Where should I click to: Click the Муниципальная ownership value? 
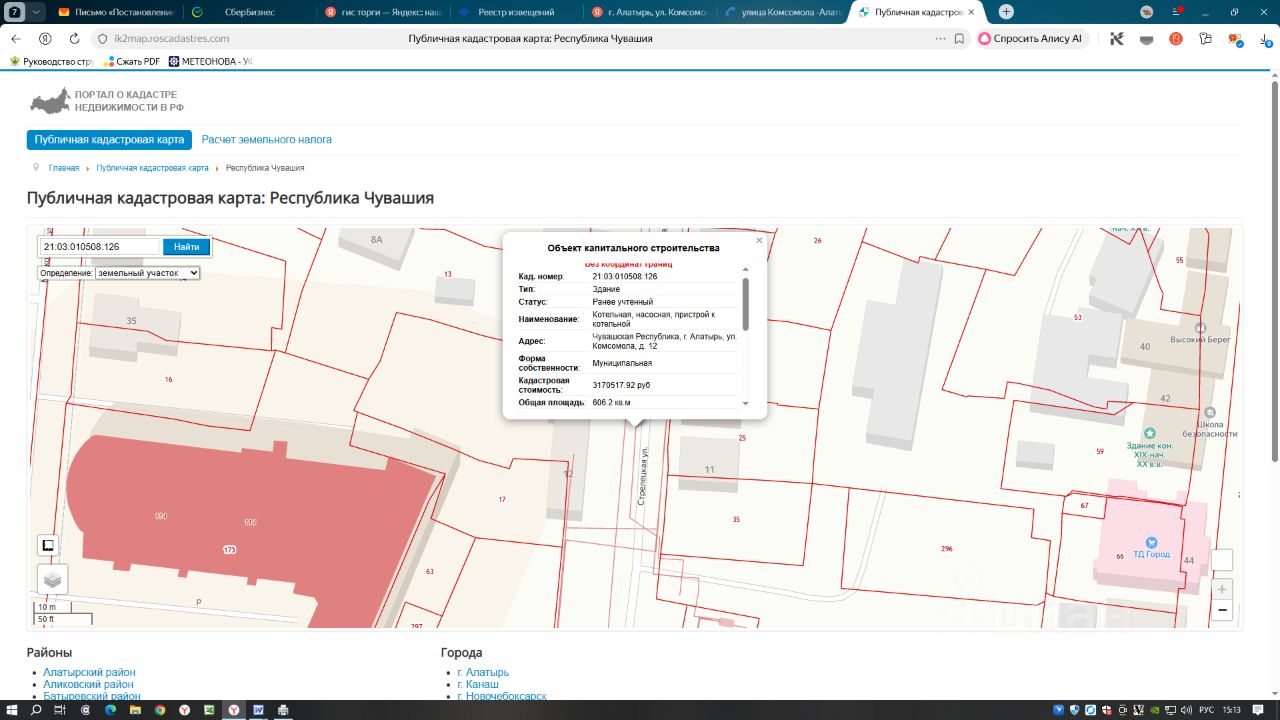pyautogui.click(x=622, y=363)
